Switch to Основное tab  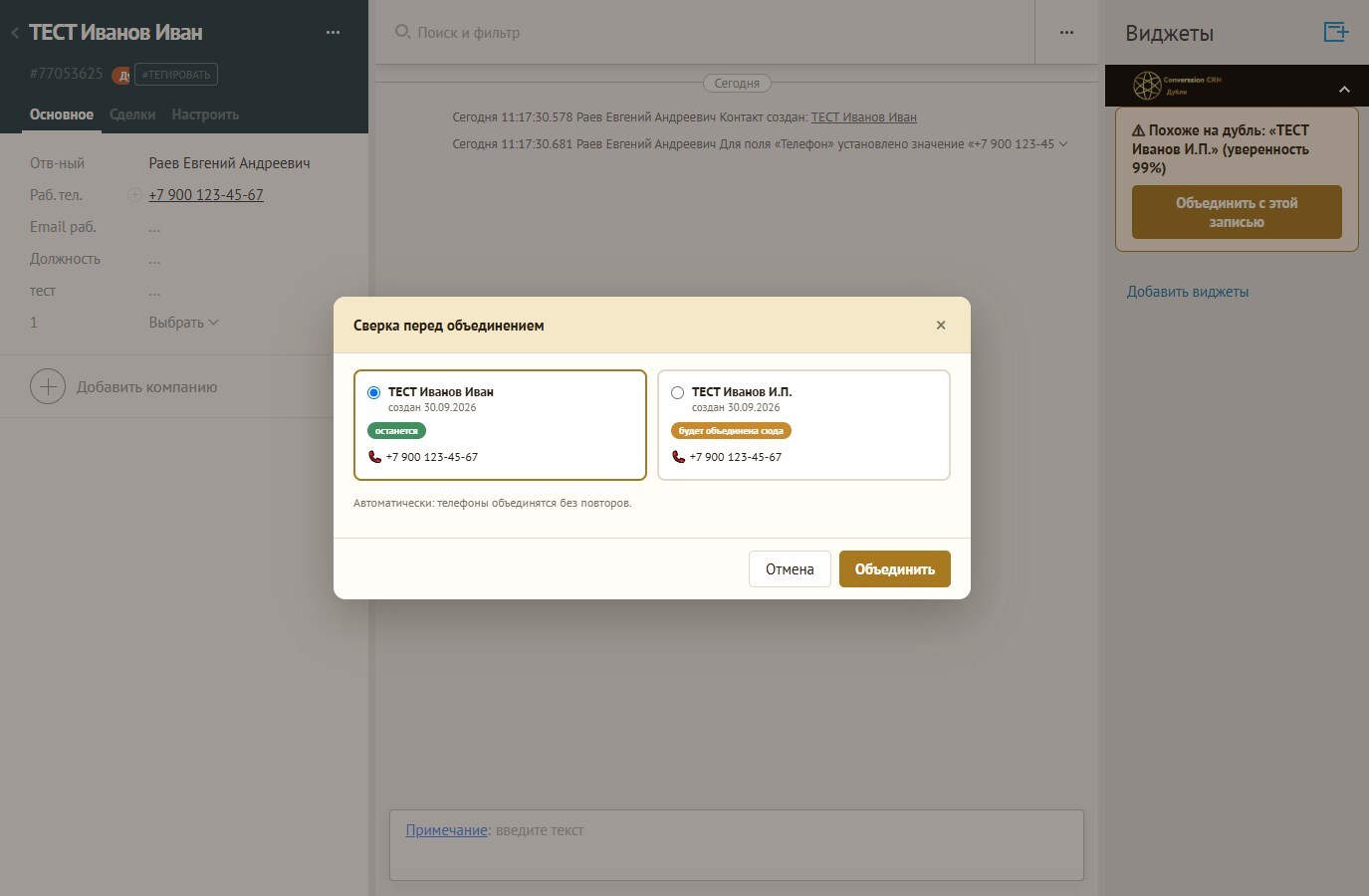[62, 114]
